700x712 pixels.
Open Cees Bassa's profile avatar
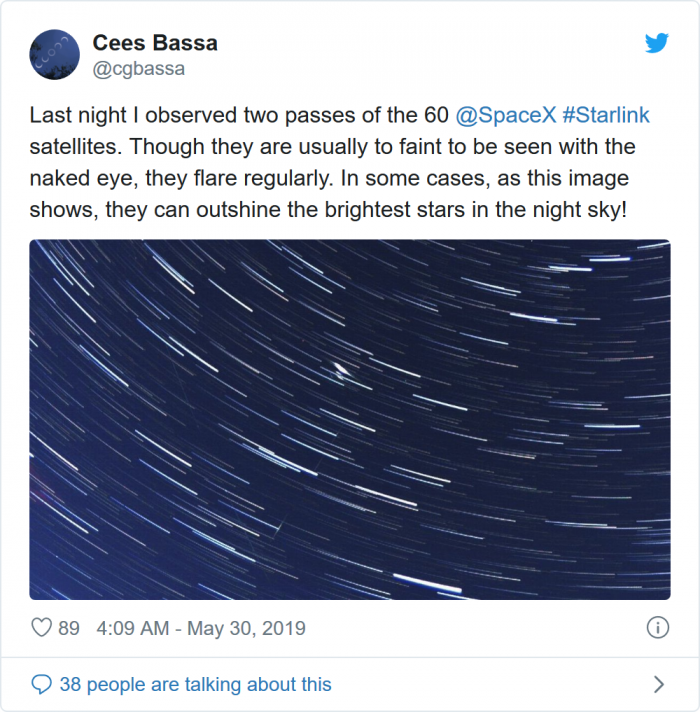tap(55, 55)
